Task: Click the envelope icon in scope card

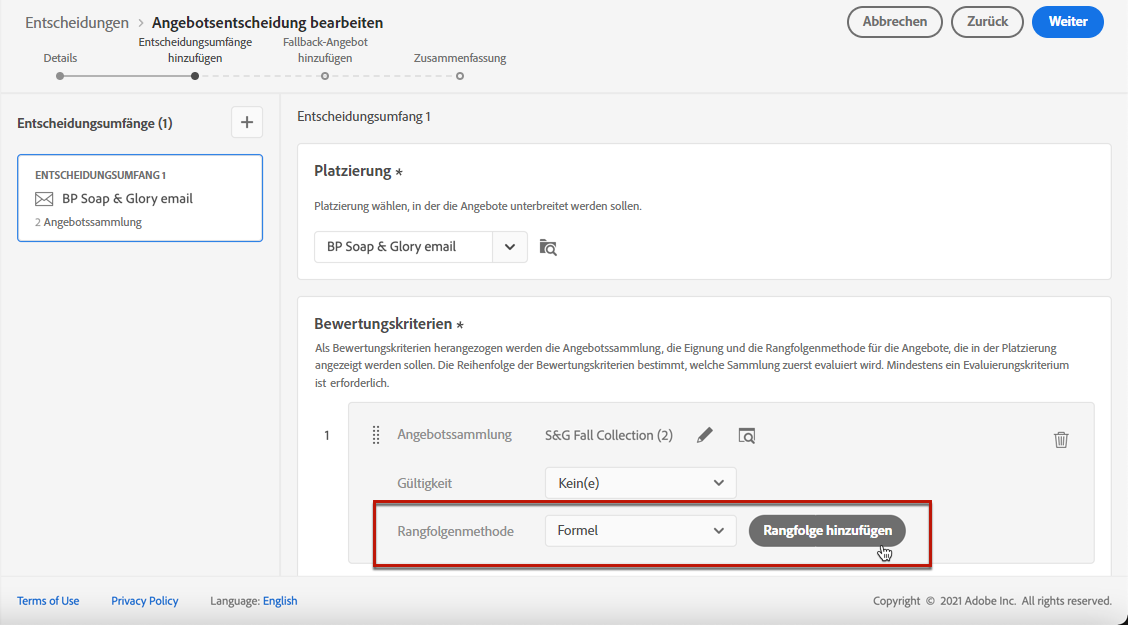Action: 44,199
